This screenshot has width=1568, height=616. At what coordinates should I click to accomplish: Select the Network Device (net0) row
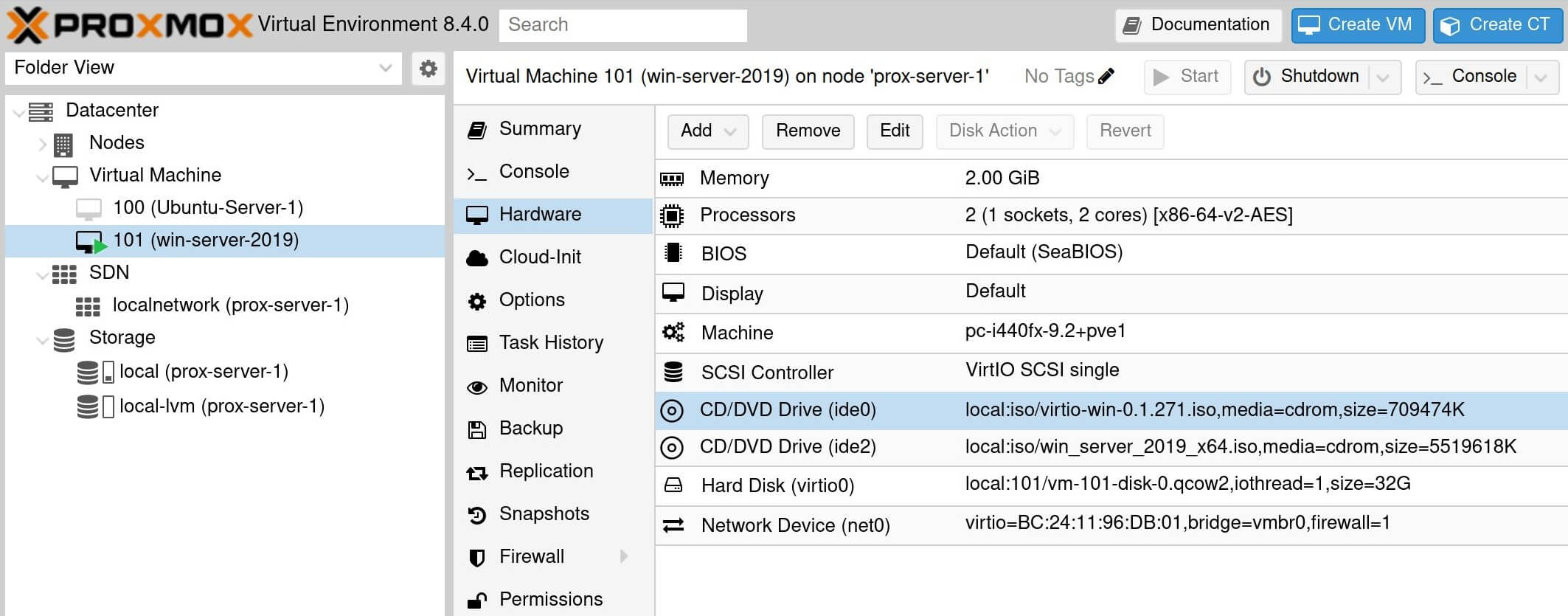click(1111, 525)
